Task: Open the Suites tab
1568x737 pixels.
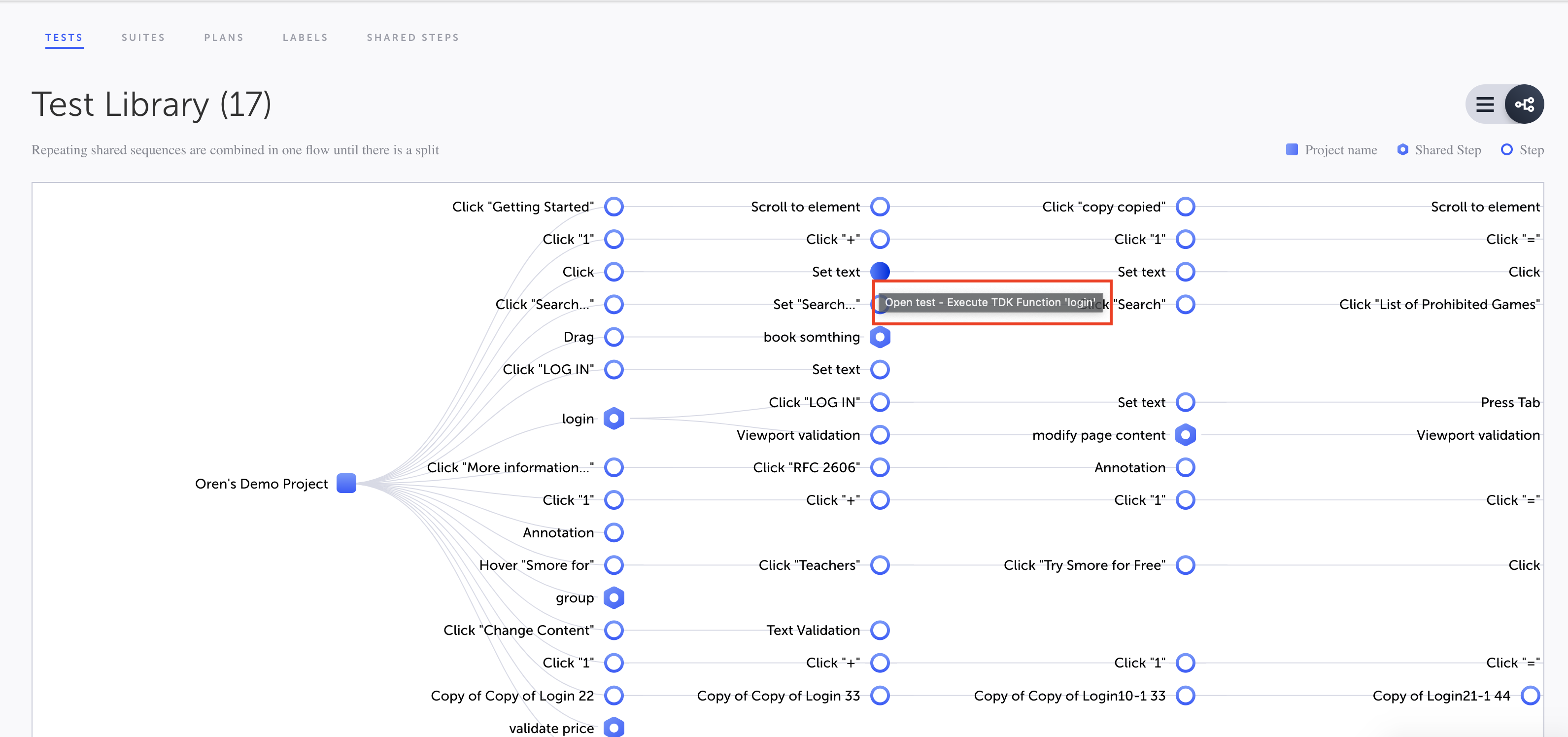Action: tap(143, 38)
